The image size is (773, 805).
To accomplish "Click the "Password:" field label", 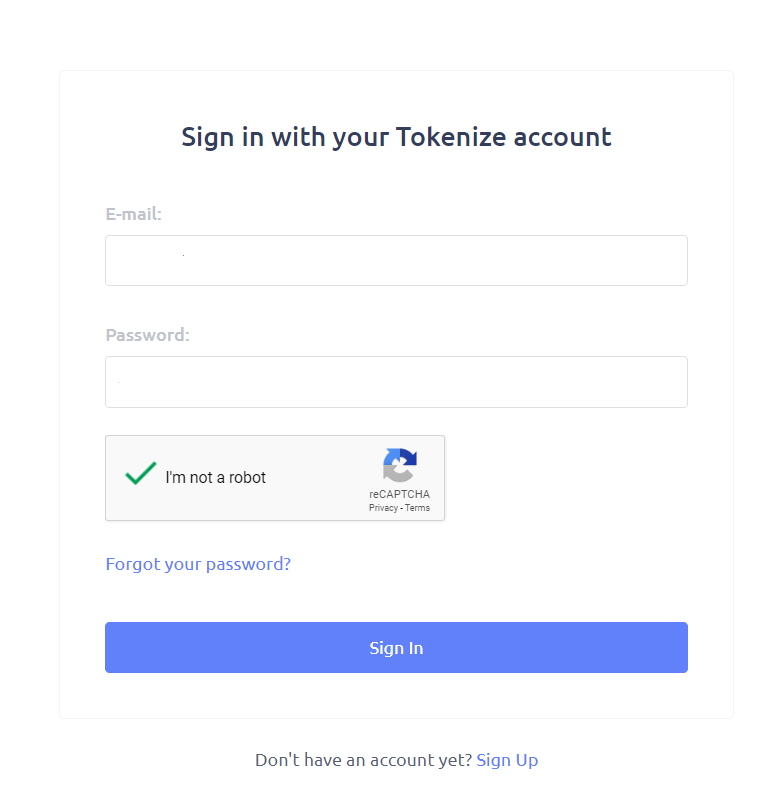I will coord(147,335).
